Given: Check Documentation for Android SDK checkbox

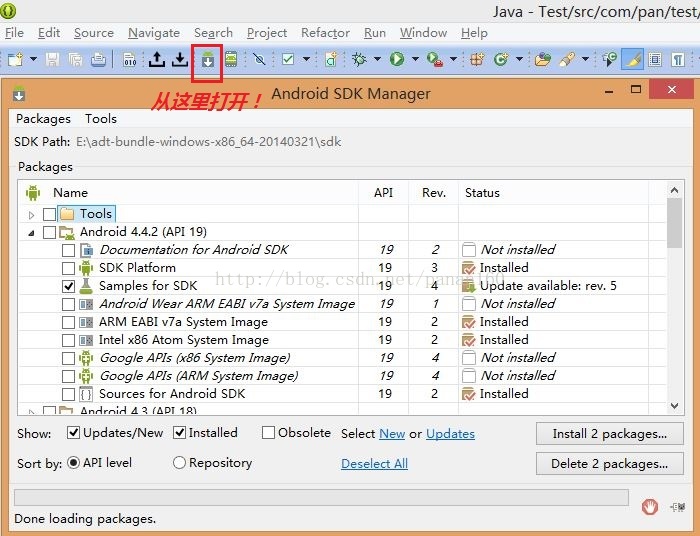Looking at the screenshot, I should tap(68, 250).
